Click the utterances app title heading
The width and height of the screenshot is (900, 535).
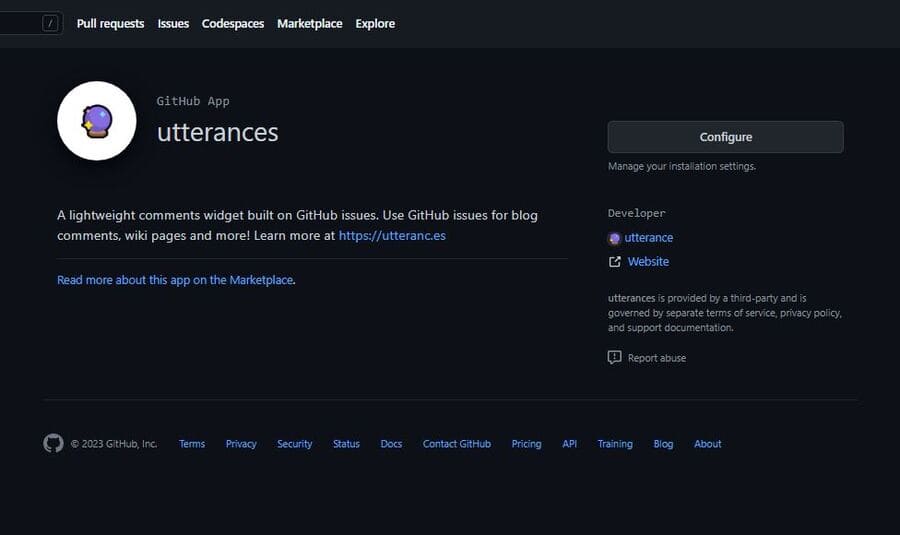pos(218,132)
